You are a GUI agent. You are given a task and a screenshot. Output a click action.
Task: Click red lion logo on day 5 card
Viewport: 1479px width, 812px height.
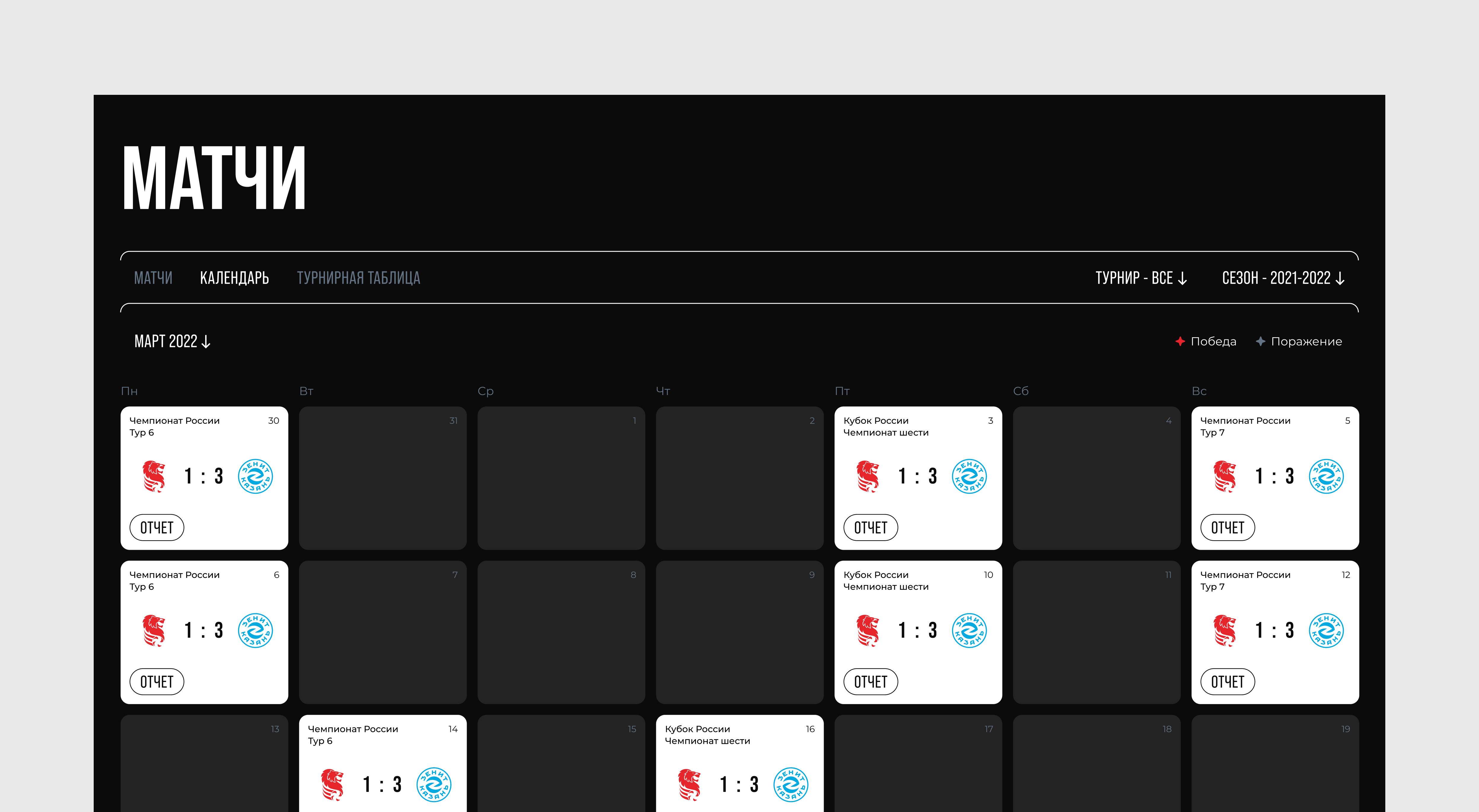tap(1225, 476)
